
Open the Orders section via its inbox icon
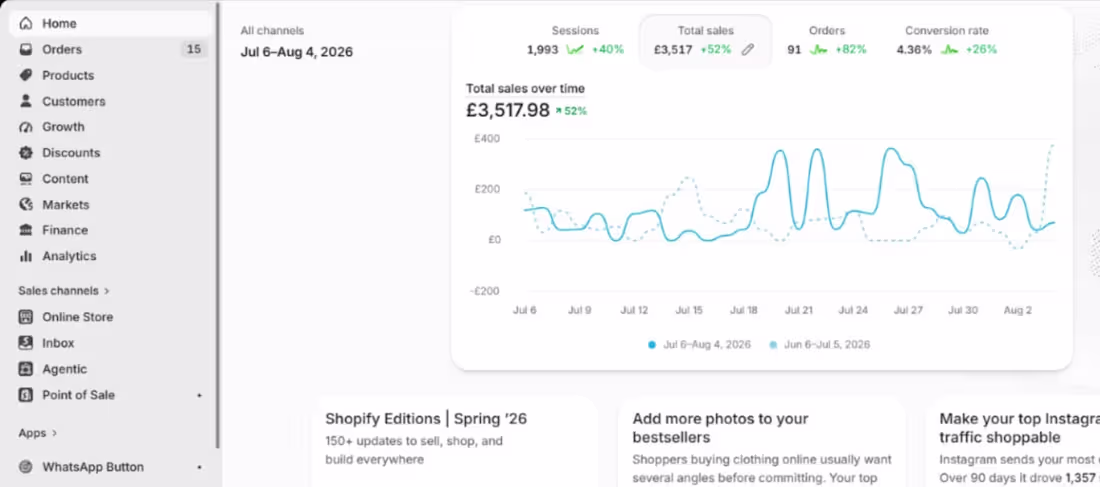pyautogui.click(x=26, y=49)
